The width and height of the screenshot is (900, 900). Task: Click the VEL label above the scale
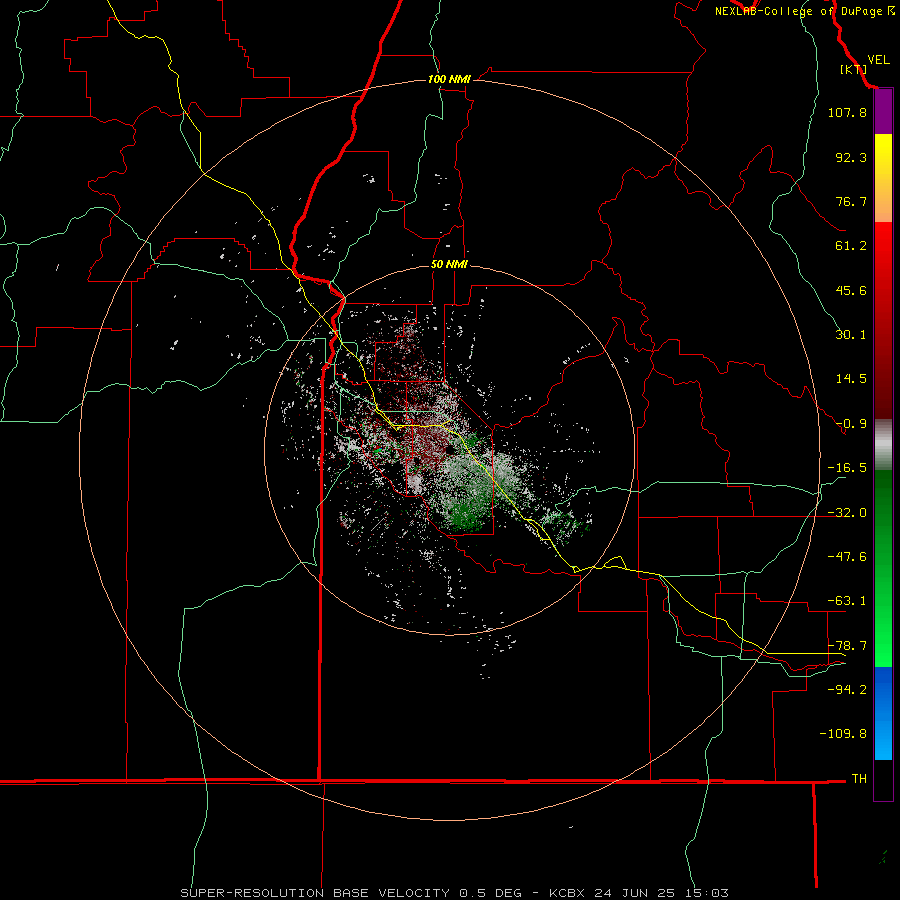(878, 60)
